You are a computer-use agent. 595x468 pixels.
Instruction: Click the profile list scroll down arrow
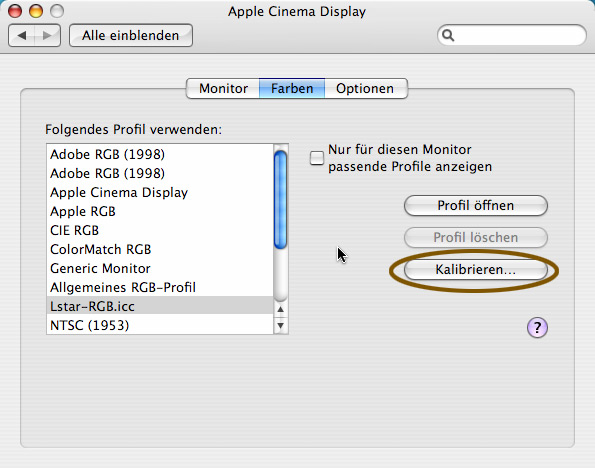pos(281,325)
